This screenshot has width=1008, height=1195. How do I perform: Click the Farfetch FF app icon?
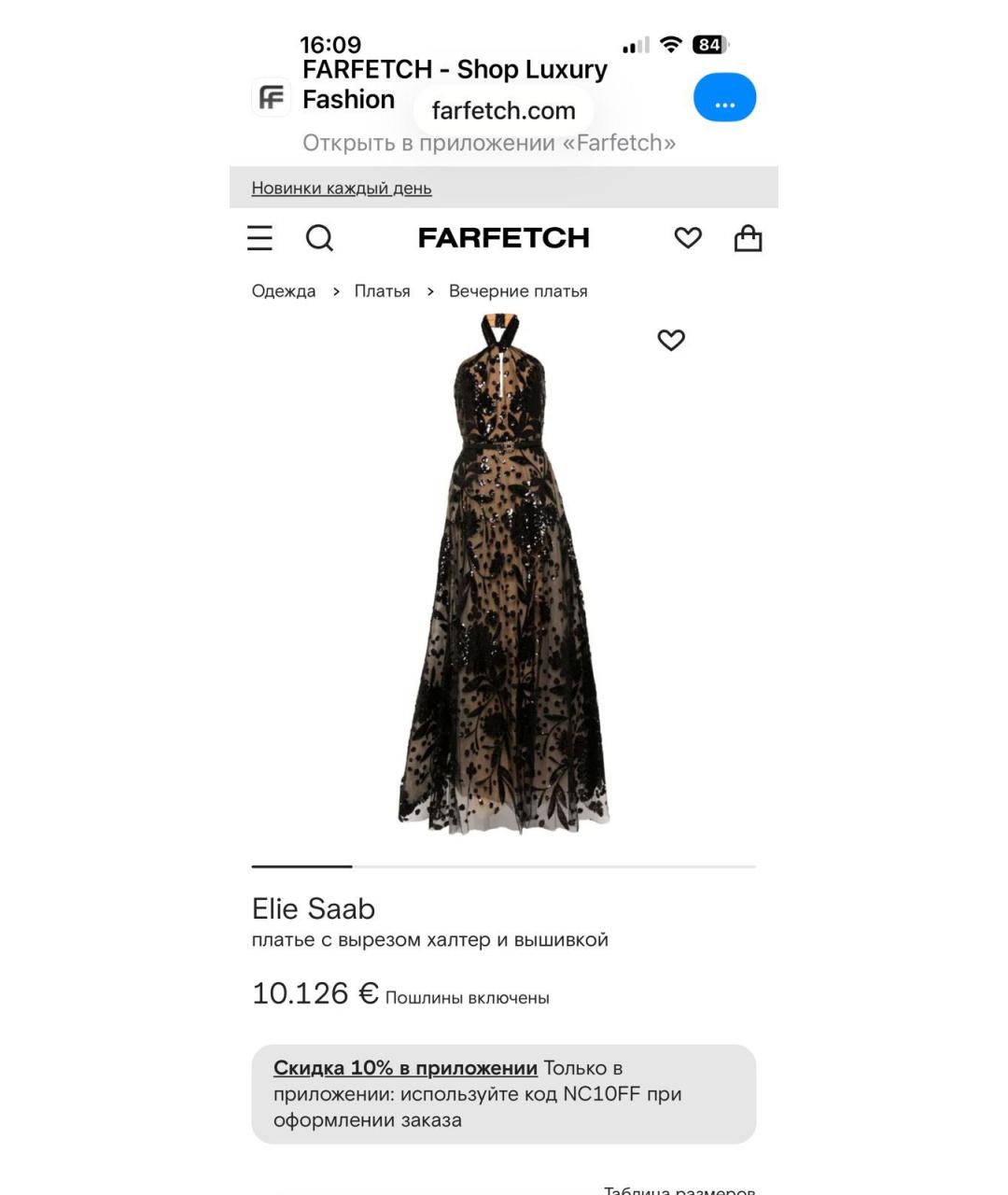coord(272,97)
